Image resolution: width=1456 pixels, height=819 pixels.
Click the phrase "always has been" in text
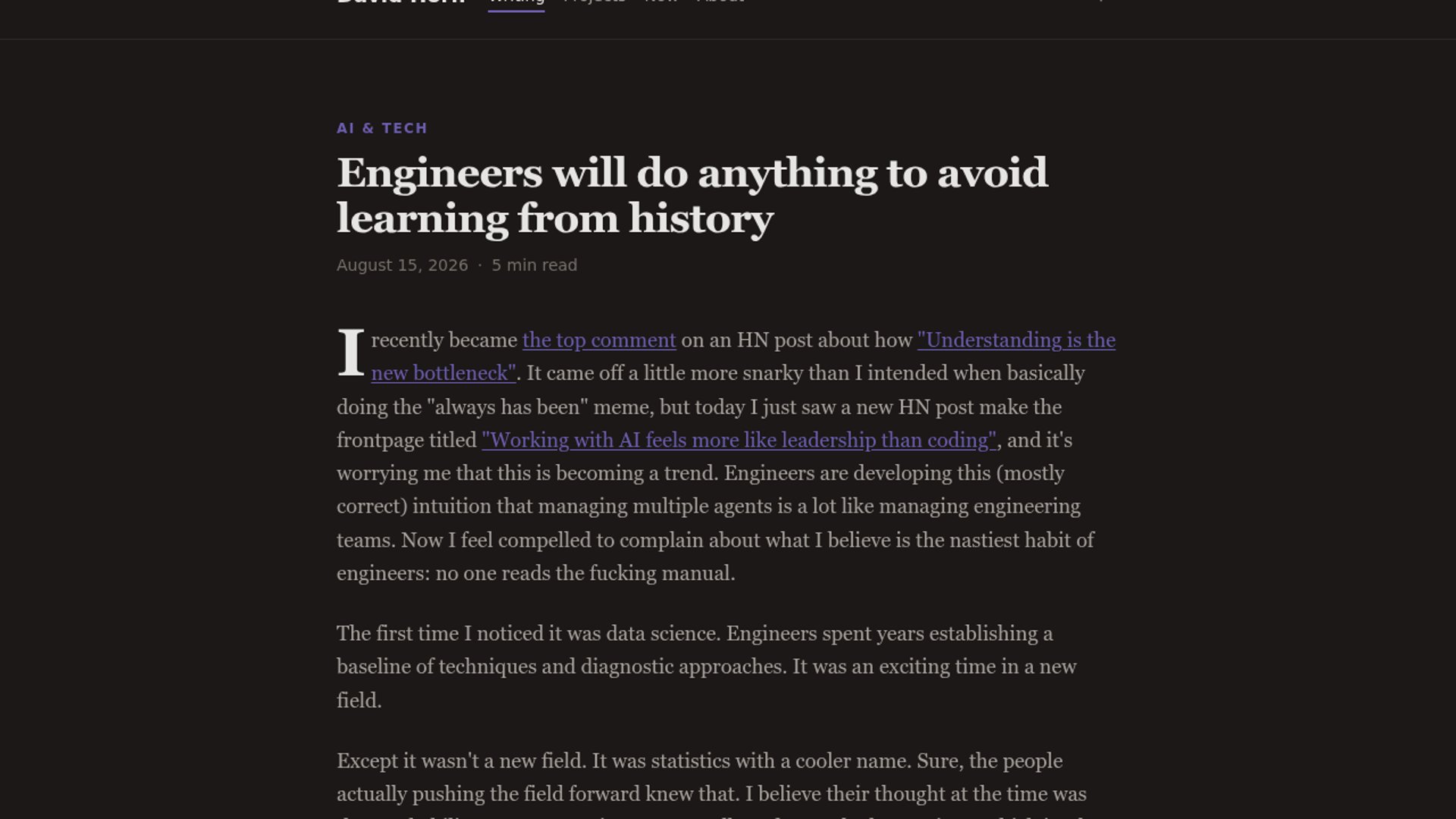coord(507,407)
